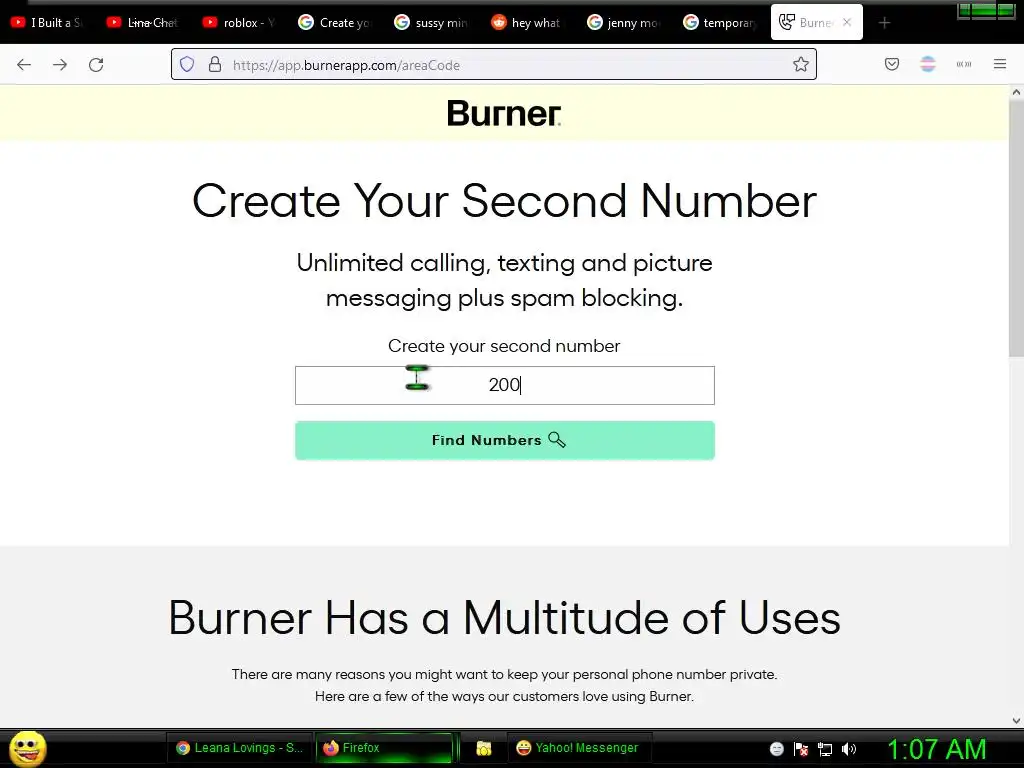Go forward using the browser forward arrow

coord(60,65)
